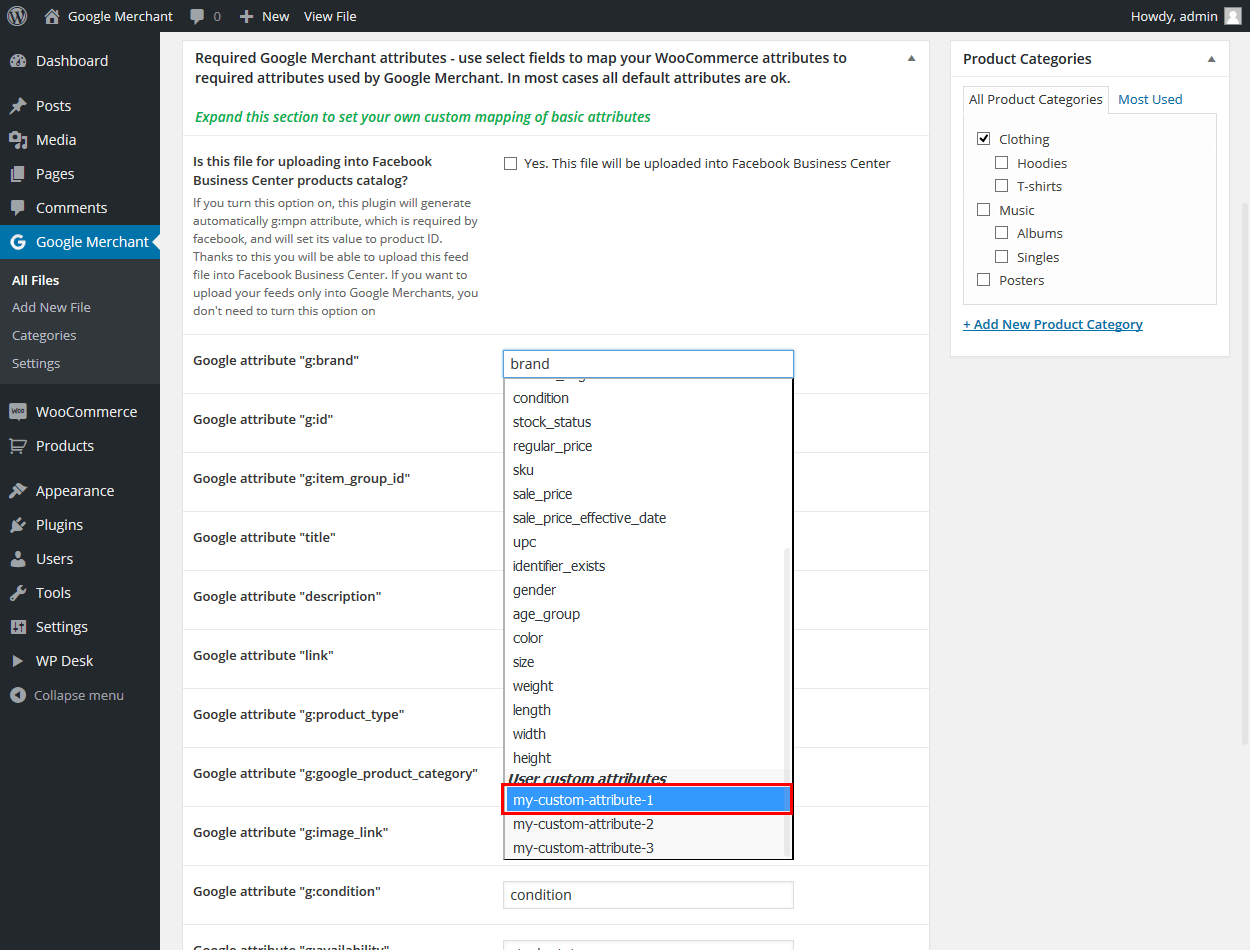Click the admin avatar icon
The image size is (1250, 950).
pos(1232,16)
